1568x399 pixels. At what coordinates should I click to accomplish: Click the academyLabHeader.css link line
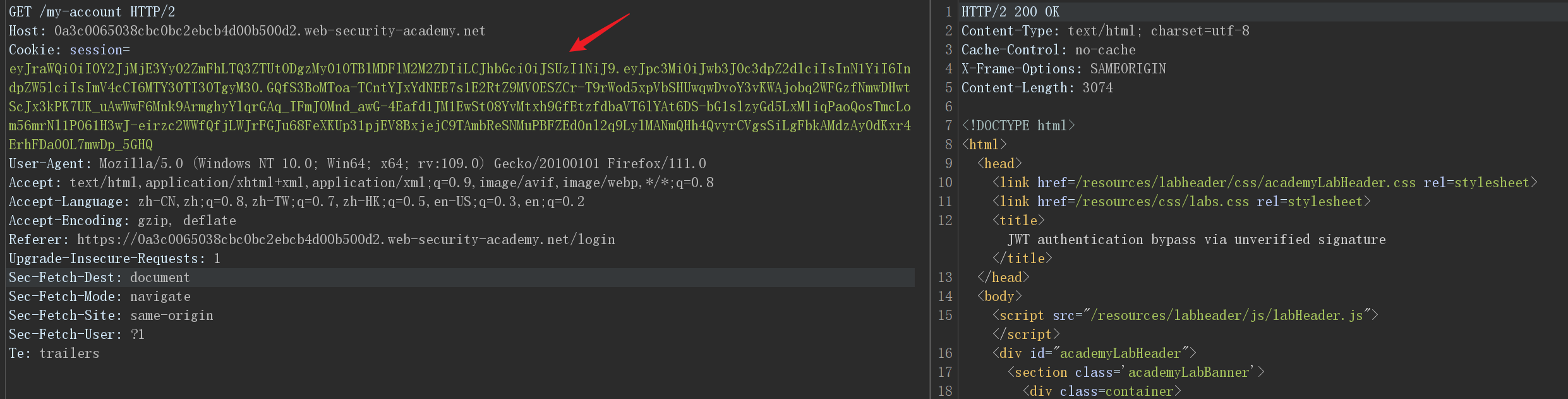1265,182
